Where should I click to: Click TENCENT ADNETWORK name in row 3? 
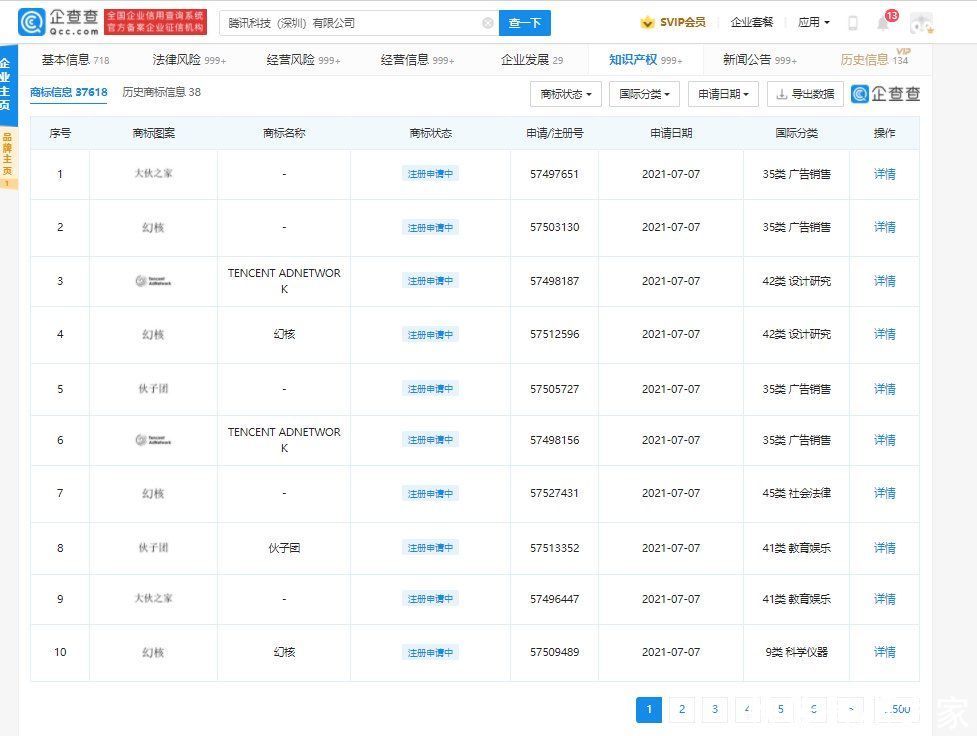point(284,281)
